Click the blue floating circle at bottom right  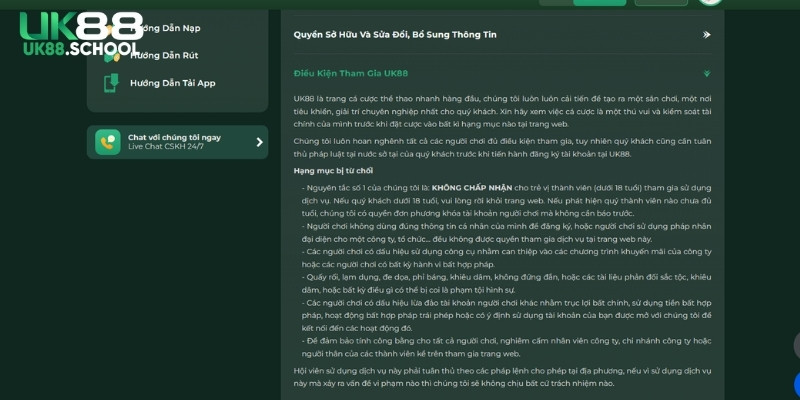pyautogui.click(x=796, y=384)
